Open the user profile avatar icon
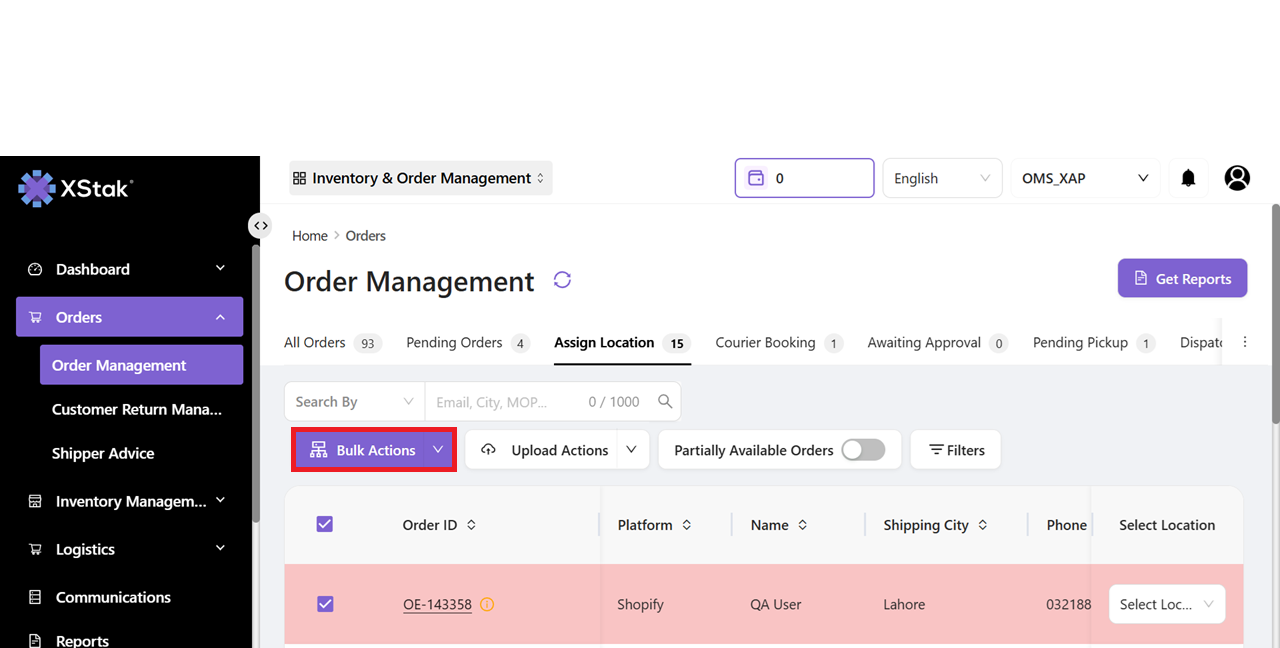The image size is (1280, 648). [x=1237, y=178]
